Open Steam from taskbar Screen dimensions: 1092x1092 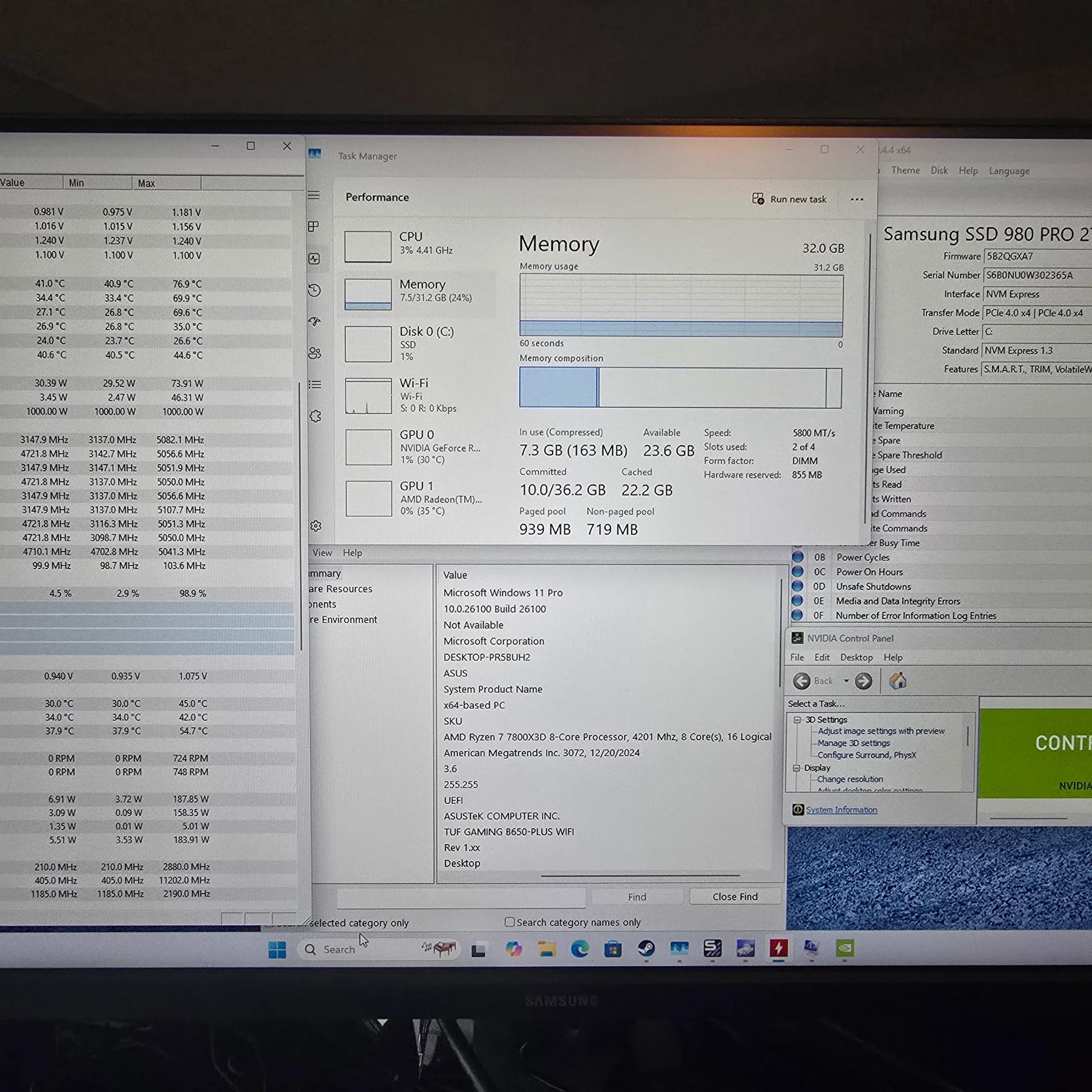pyautogui.click(x=646, y=949)
